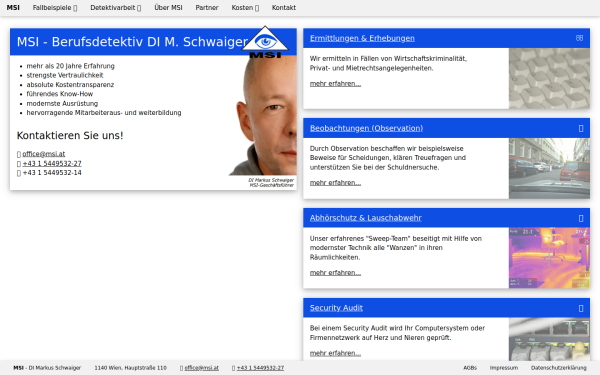
Task: Click the network switch thumbnail image
Action: (x=549, y=339)
